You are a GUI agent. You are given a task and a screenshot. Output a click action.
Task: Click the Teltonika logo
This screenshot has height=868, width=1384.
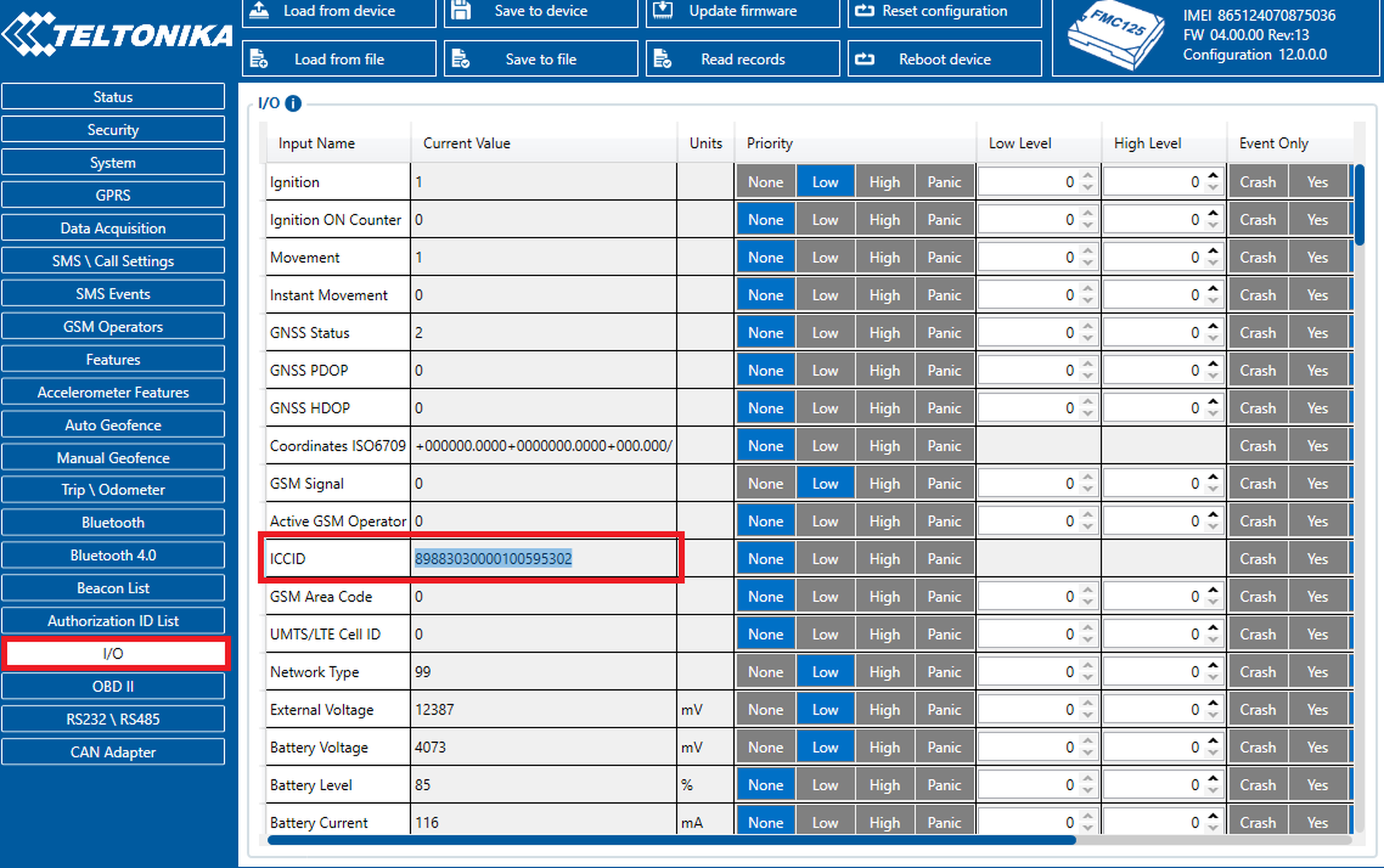(x=117, y=35)
